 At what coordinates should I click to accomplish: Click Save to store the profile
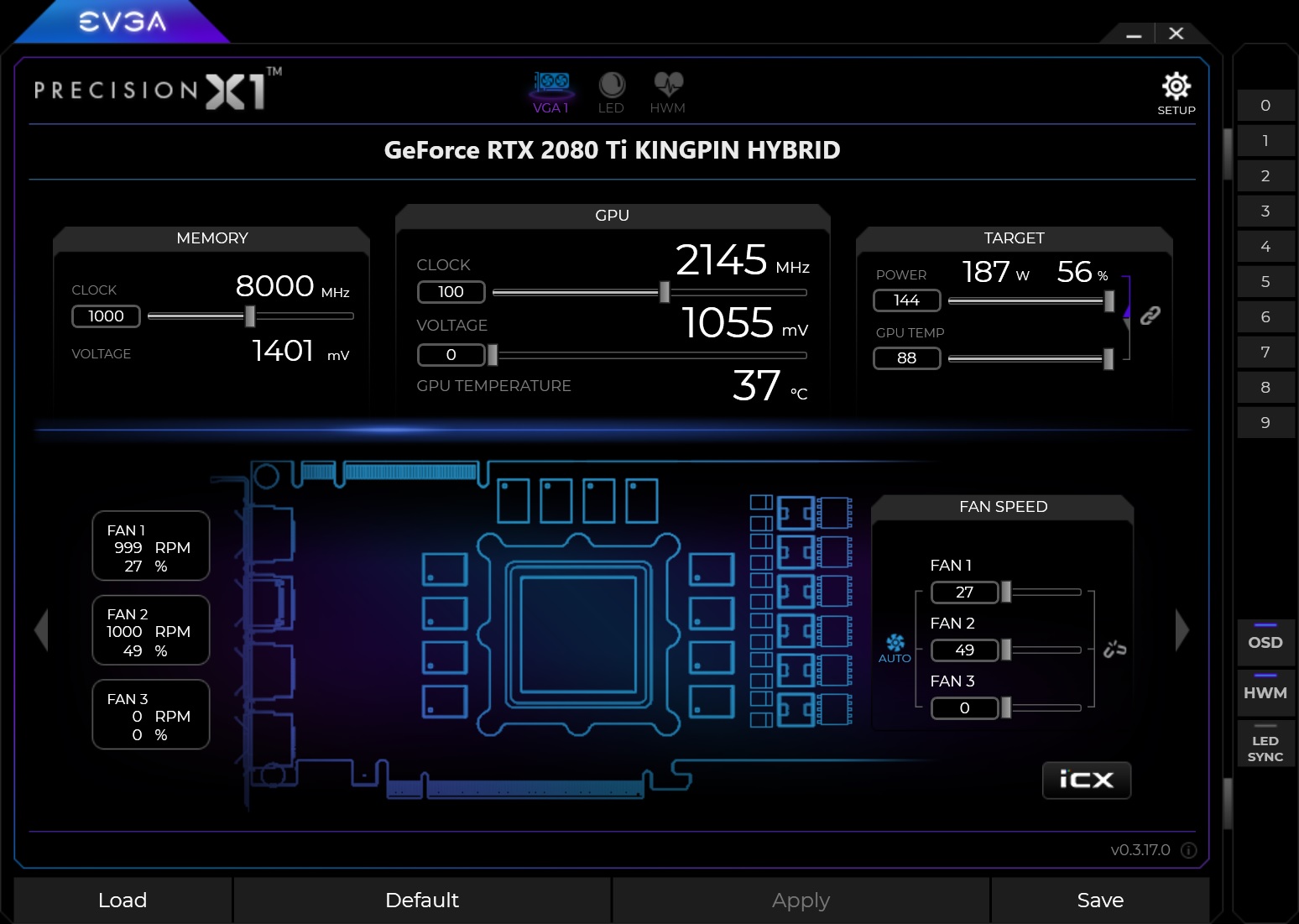click(x=1099, y=900)
